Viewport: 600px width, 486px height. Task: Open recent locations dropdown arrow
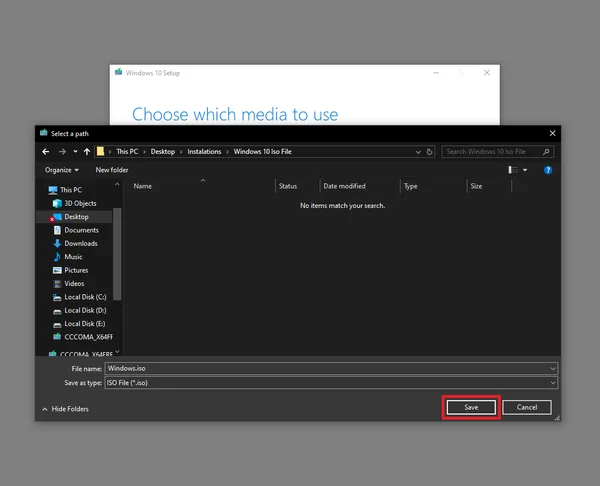point(75,152)
